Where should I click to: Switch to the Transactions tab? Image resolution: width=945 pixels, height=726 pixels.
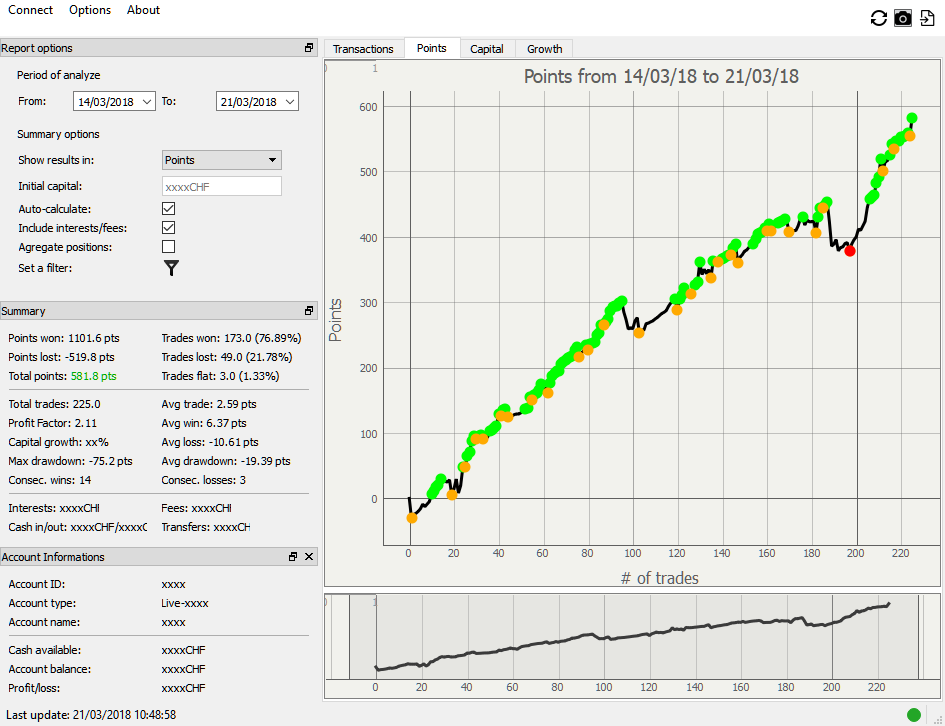[363, 49]
